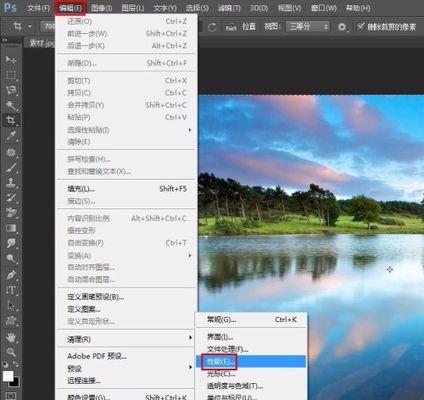The image size is (424, 400).
Task: Open the 图像(I) menu
Action: [102, 8]
